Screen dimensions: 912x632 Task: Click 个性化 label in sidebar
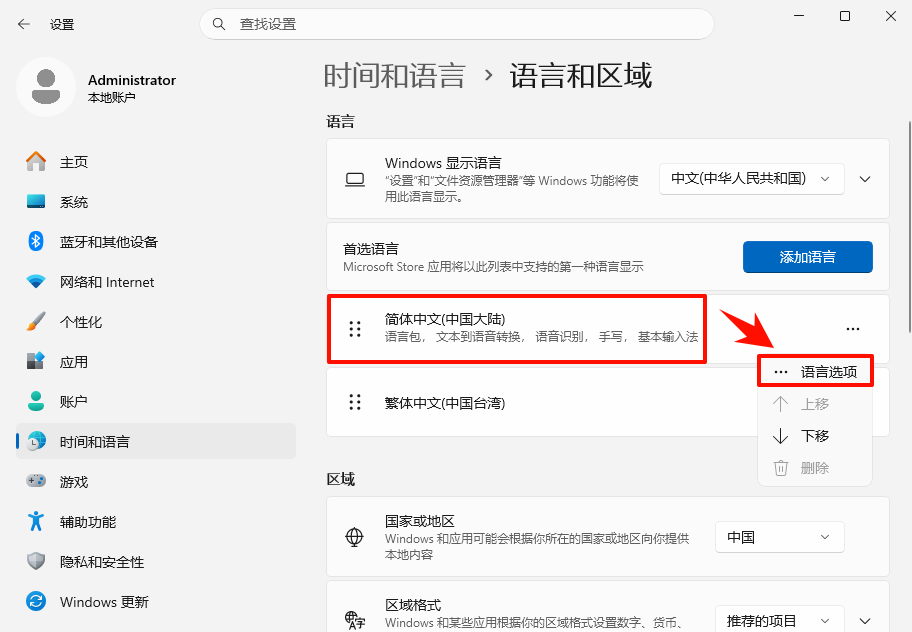pos(81,322)
